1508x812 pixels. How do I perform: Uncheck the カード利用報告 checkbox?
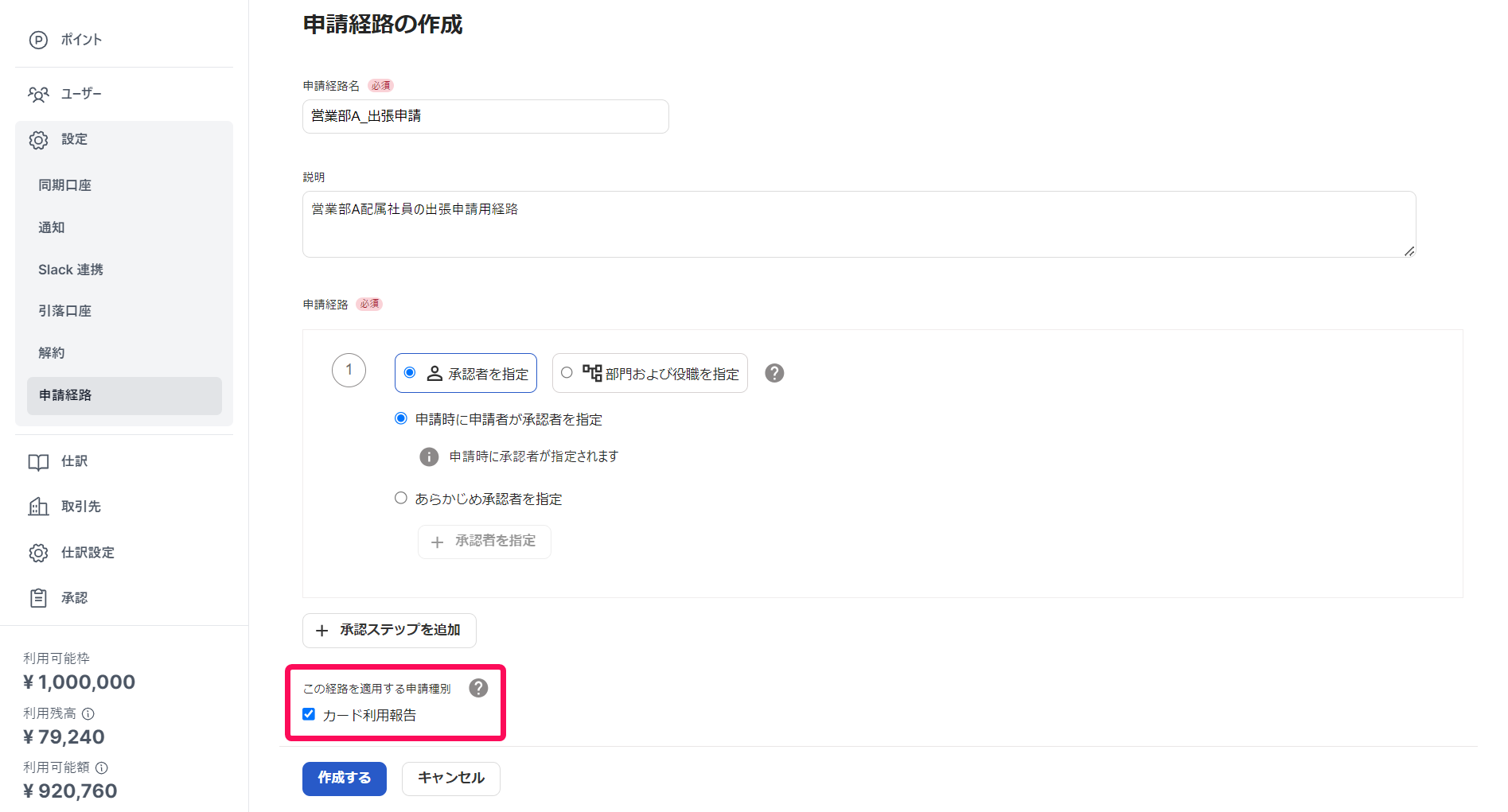tap(309, 714)
